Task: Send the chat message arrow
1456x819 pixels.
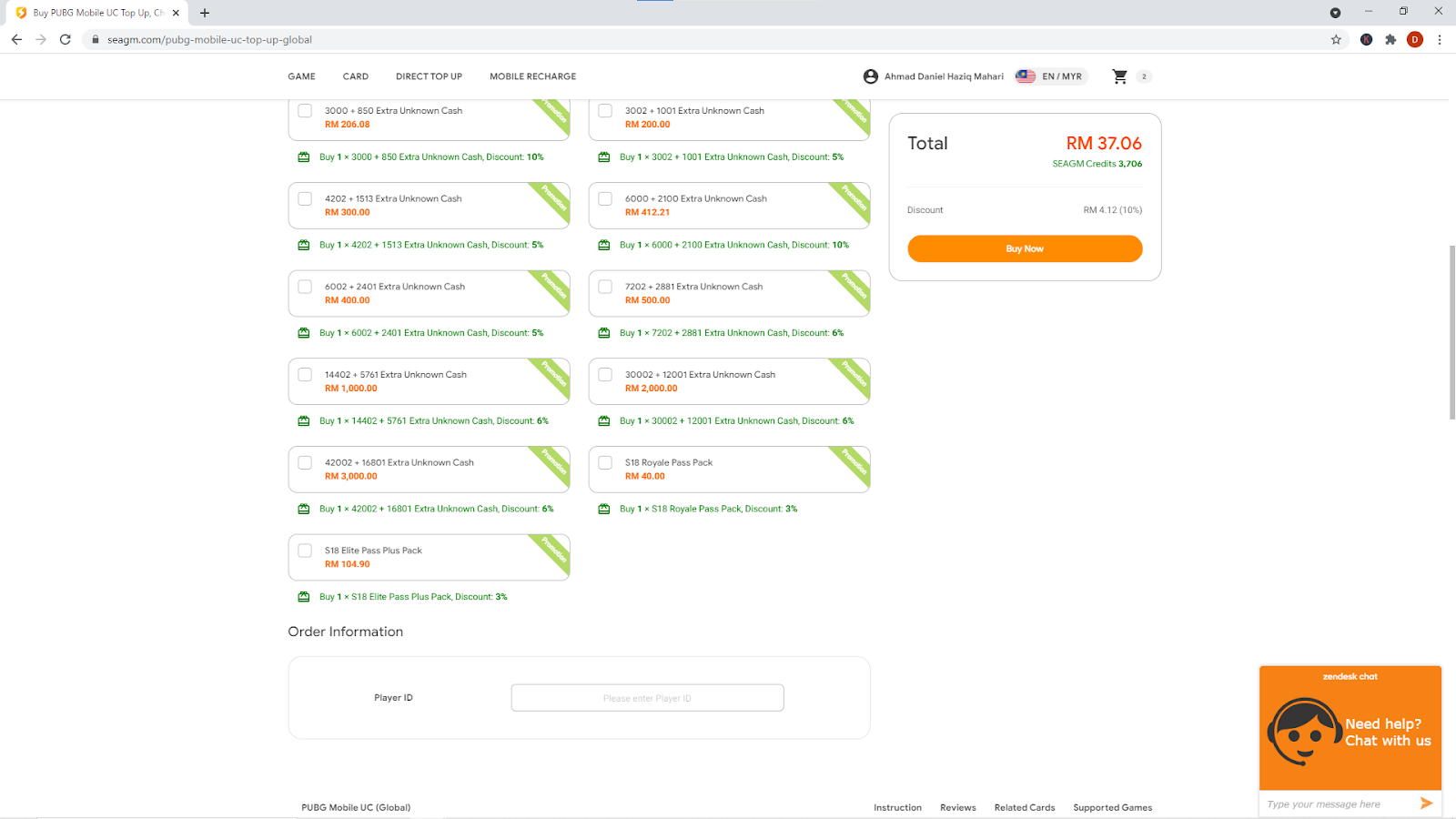Action: pos(1426,804)
